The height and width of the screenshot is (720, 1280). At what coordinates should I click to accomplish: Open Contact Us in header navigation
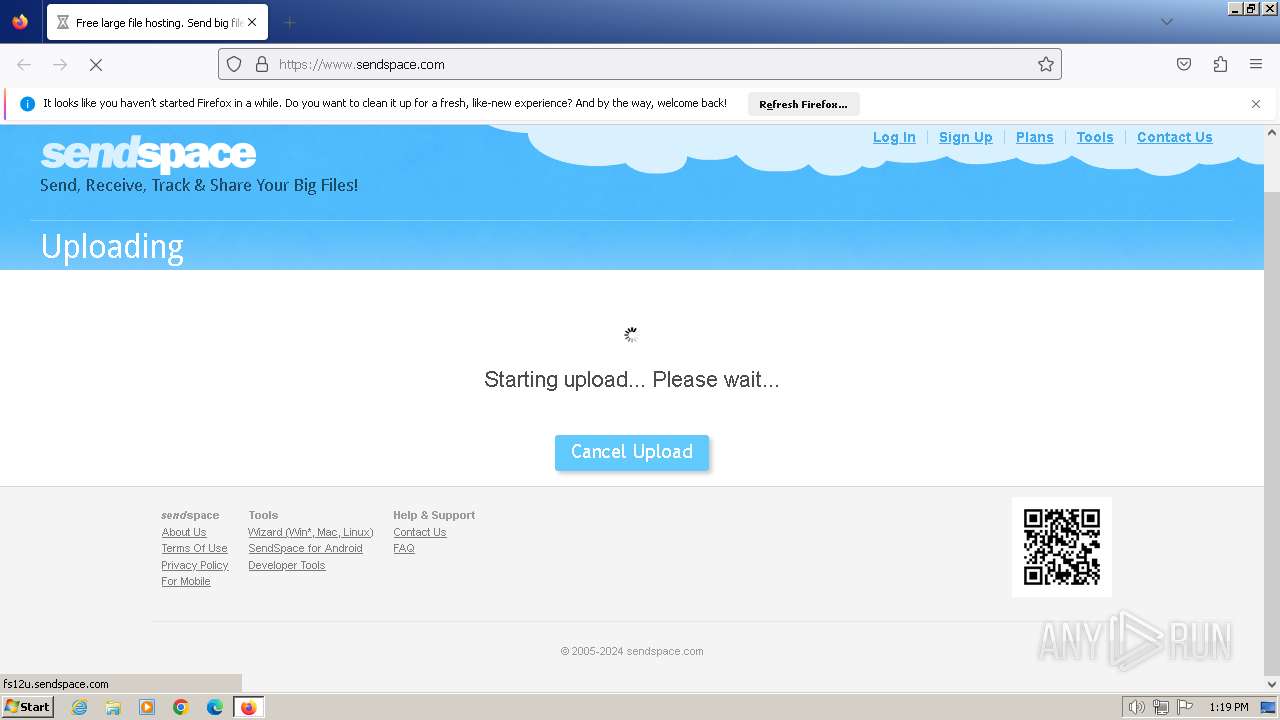point(1174,137)
